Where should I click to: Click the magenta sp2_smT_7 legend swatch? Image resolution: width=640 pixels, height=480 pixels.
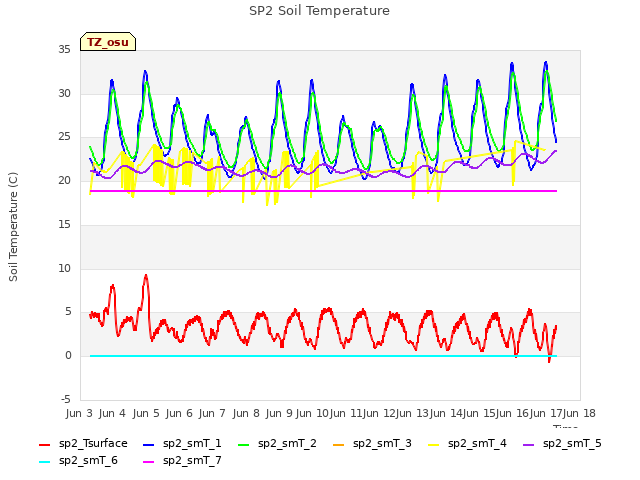pos(149,462)
